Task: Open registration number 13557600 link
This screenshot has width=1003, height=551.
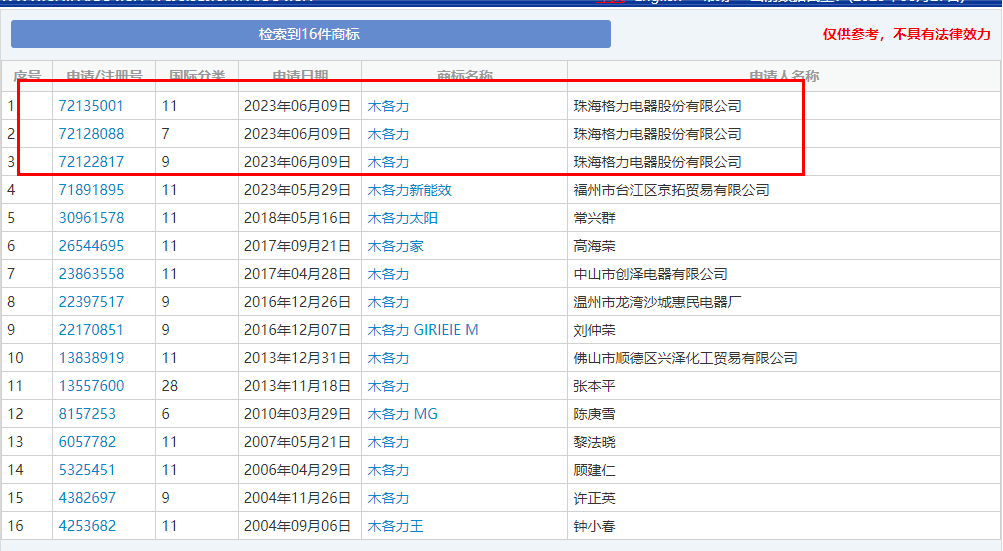Action: 91,386
